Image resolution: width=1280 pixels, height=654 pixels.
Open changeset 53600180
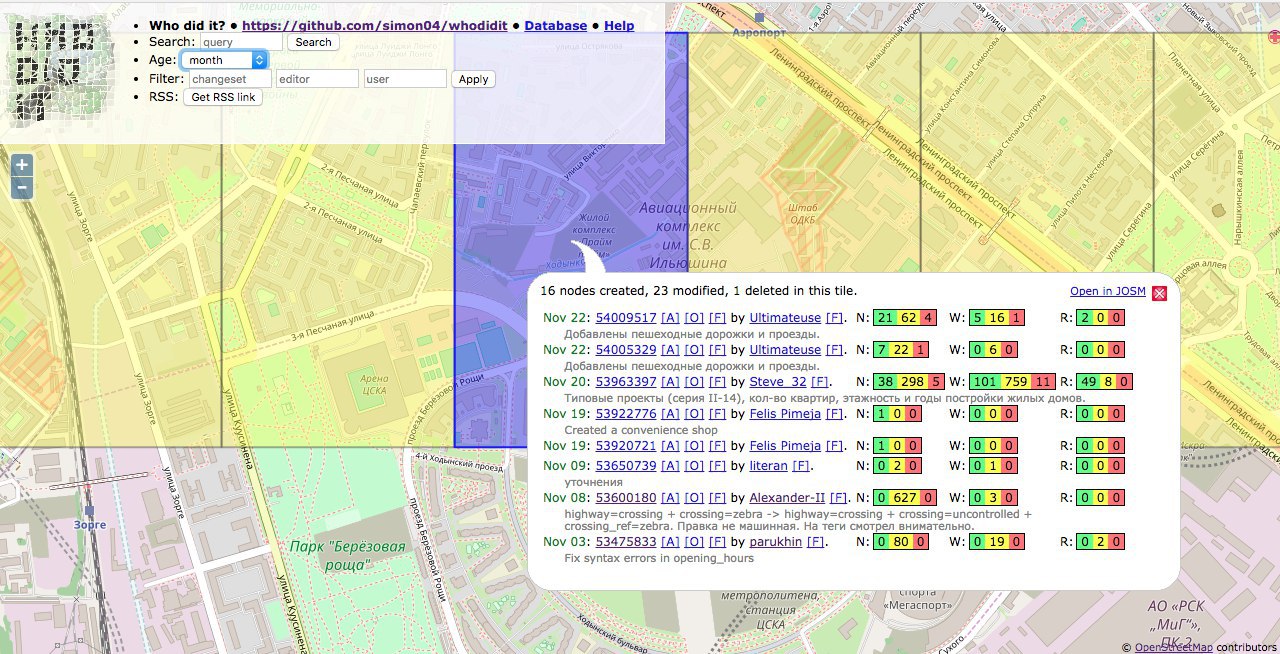click(x=626, y=497)
